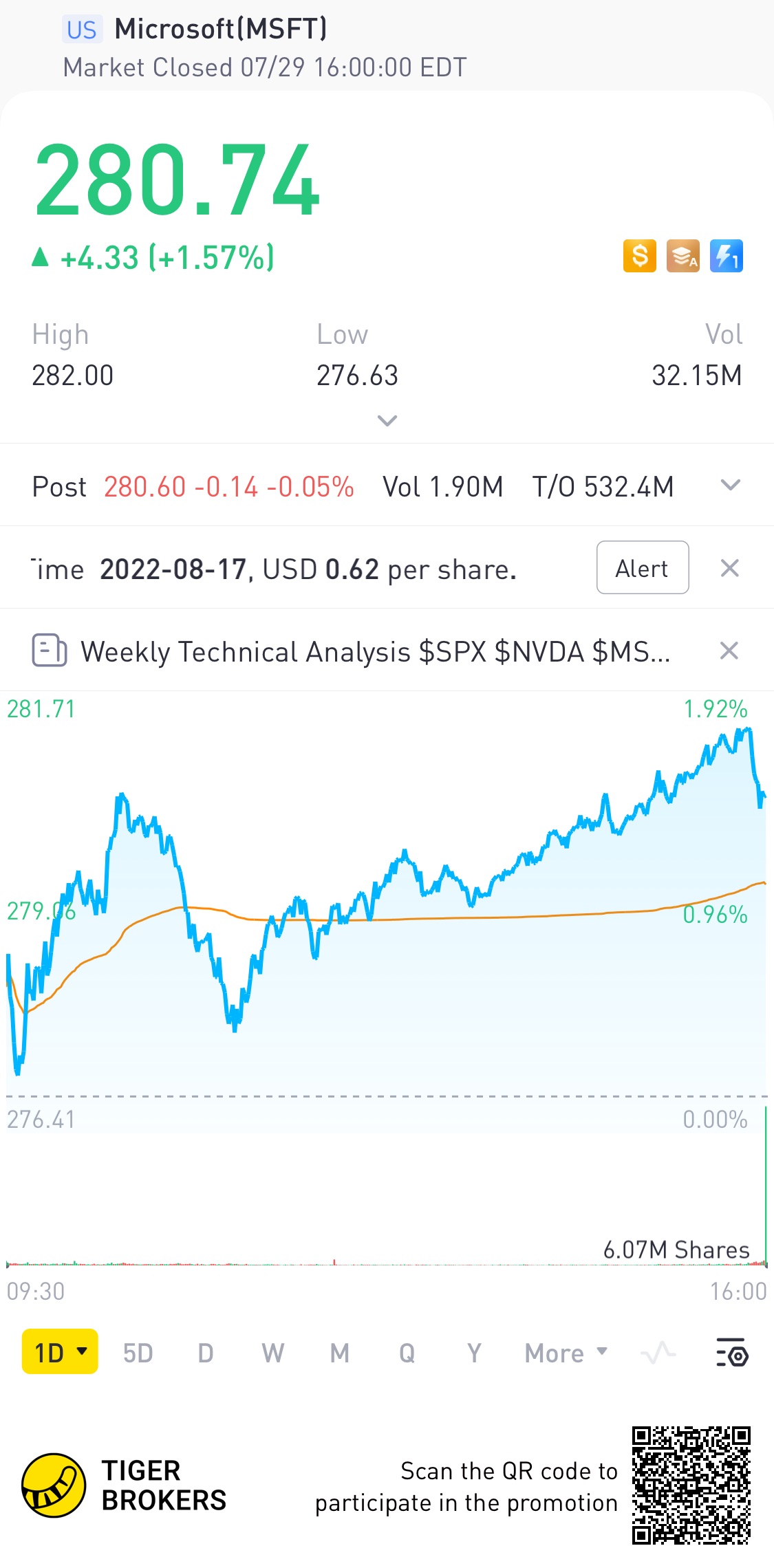The height and width of the screenshot is (1568, 774).
Task: Open the chart settings icon
Action: (732, 1352)
